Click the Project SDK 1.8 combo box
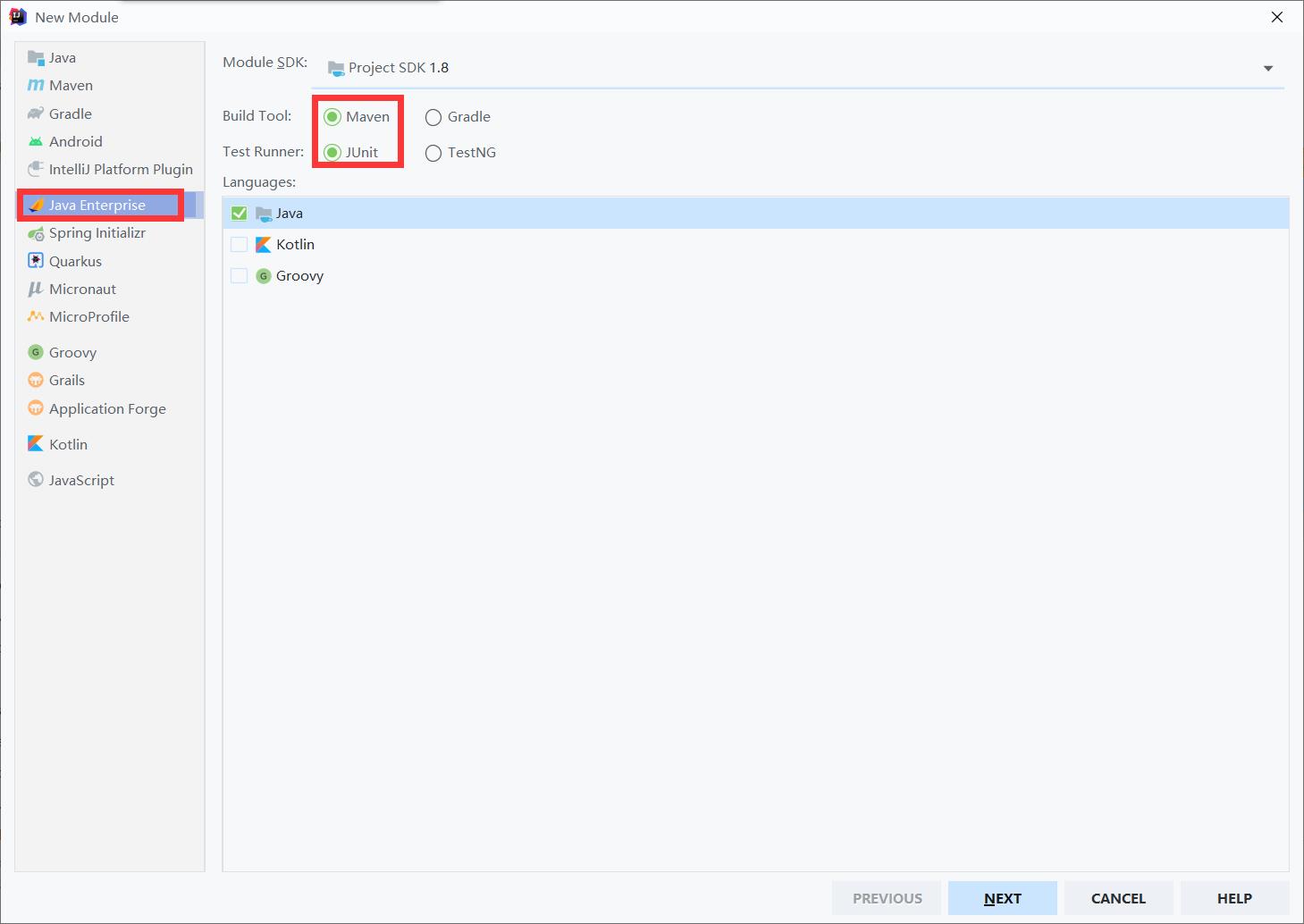1304x924 pixels. tap(797, 68)
